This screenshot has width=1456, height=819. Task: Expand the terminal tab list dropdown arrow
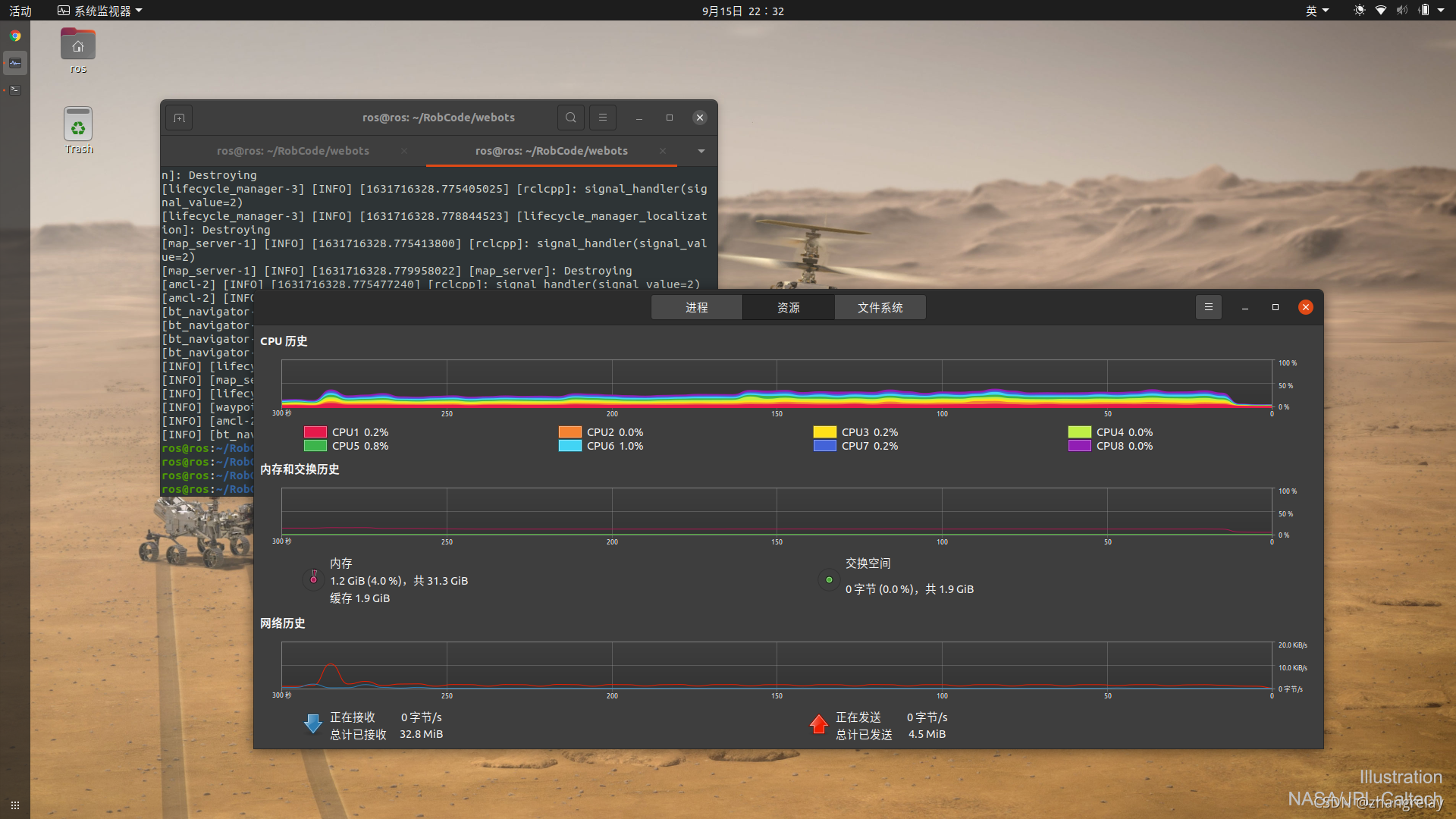[x=701, y=151]
